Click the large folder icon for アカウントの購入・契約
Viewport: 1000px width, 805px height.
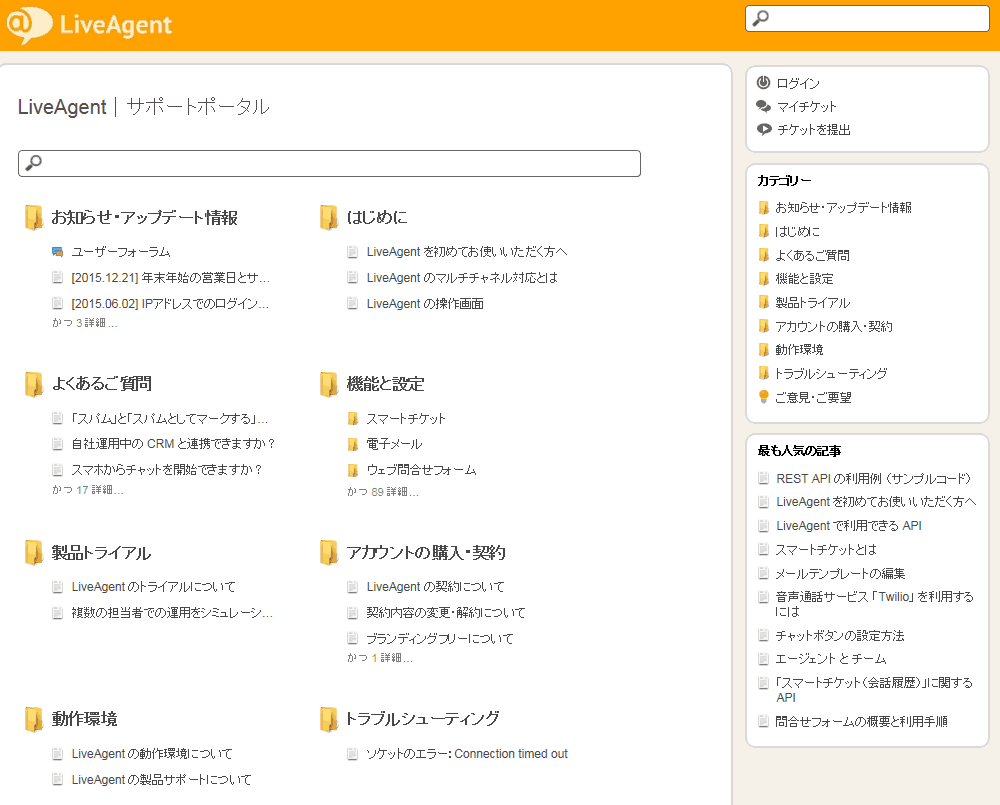point(328,552)
